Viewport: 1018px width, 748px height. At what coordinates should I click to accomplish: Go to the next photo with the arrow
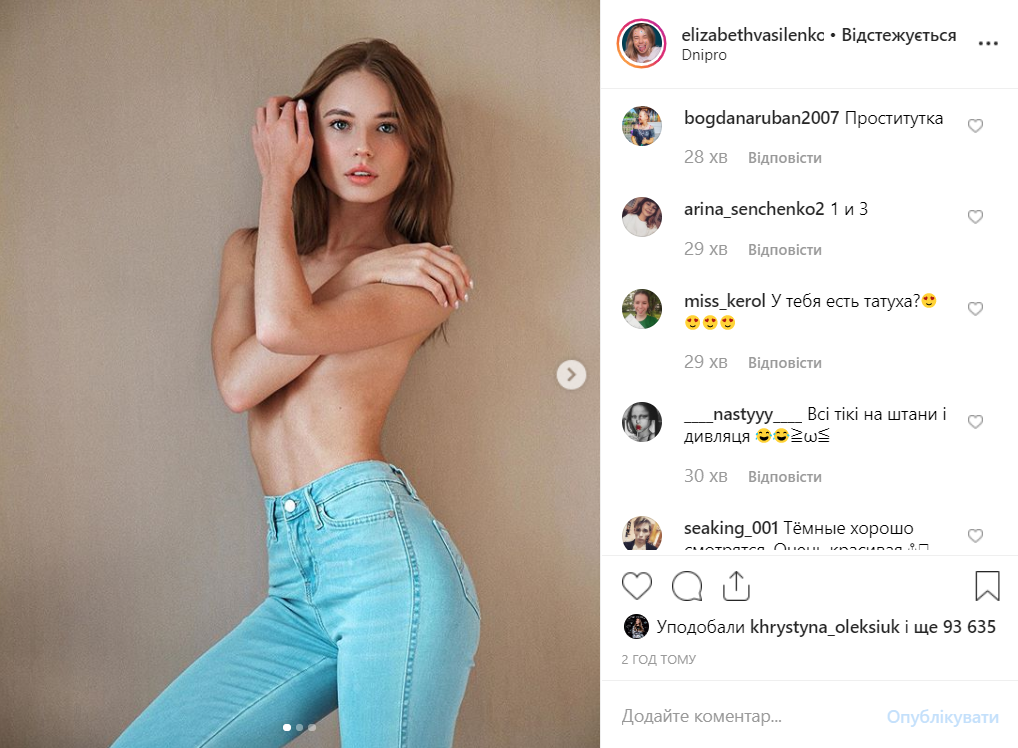click(571, 375)
